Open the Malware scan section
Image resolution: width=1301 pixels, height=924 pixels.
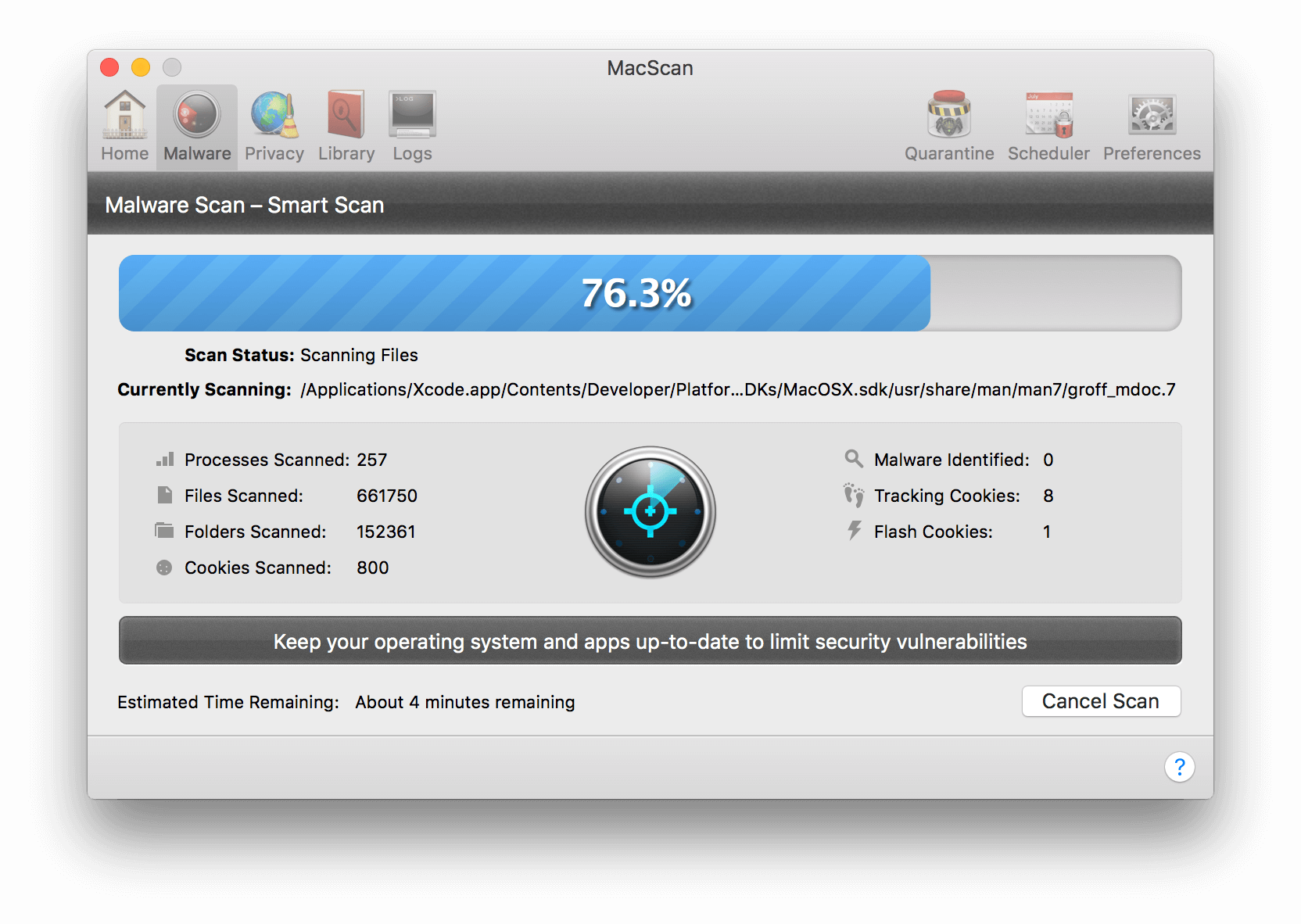coord(196,125)
